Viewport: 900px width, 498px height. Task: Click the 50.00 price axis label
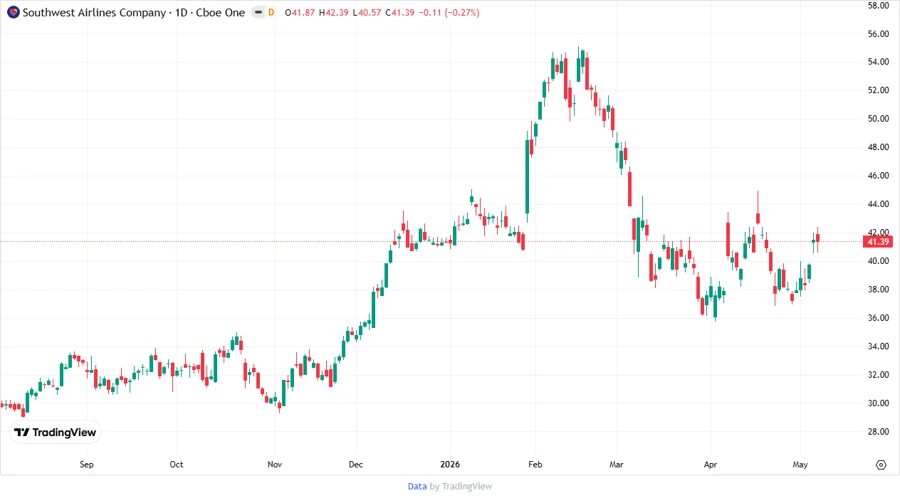(x=878, y=119)
